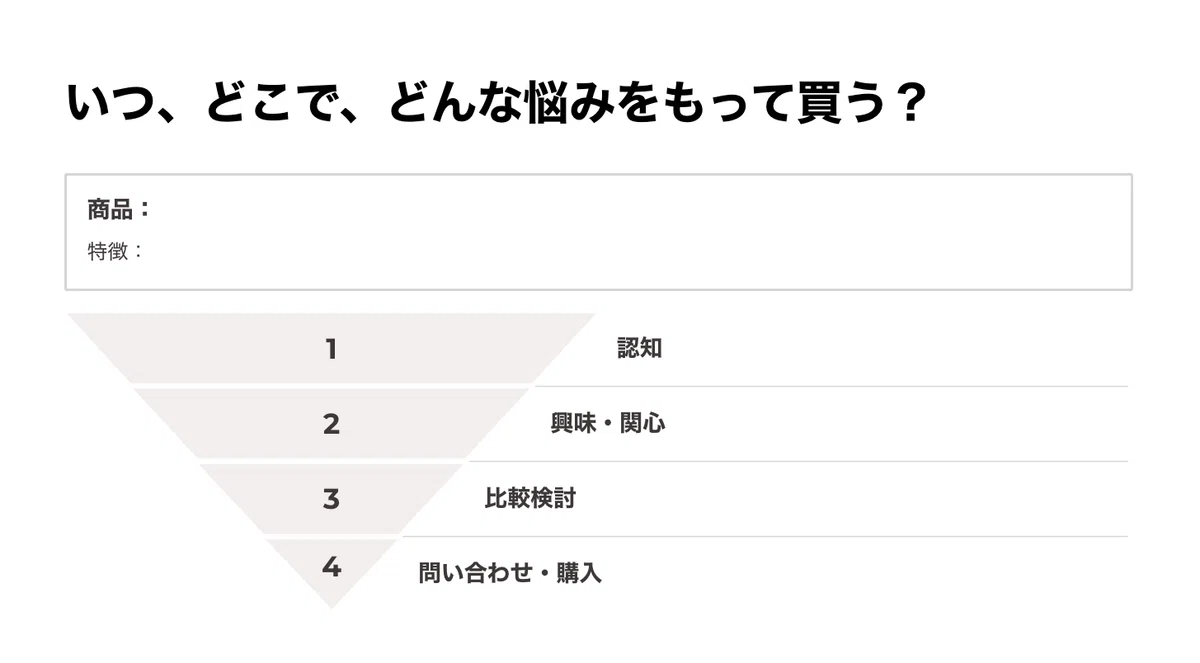Image resolution: width=1200 pixels, height=663 pixels.
Task: Click the slide title いつ、どこで、どんな悩みをもって買う？
Action: pos(496,105)
